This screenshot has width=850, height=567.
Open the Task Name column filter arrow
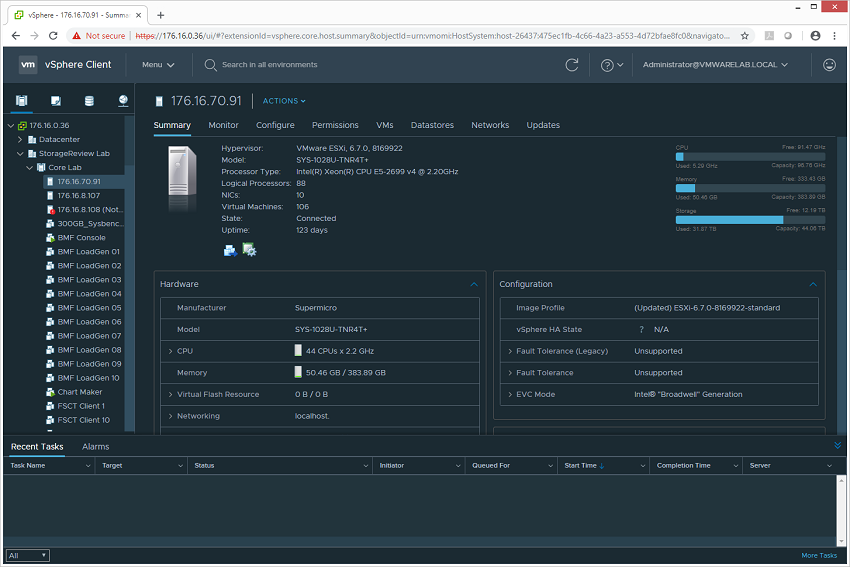click(x=88, y=466)
